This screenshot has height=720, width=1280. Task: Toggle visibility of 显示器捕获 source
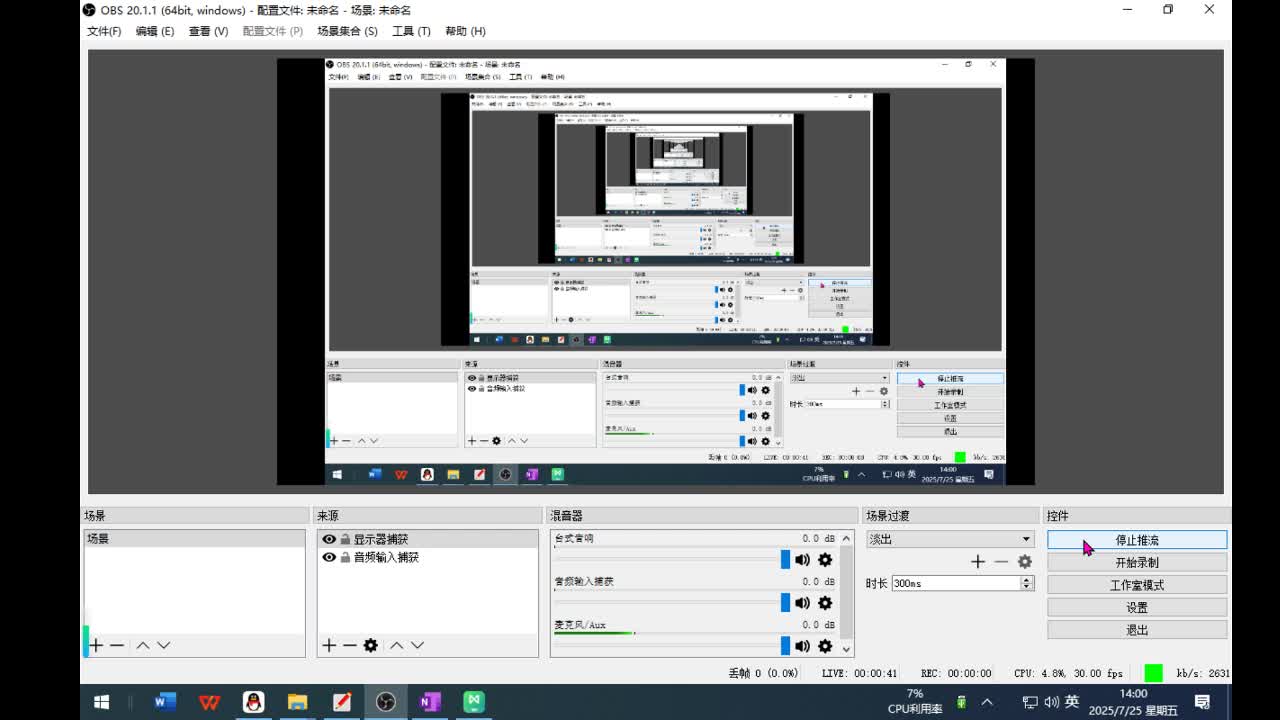click(x=329, y=540)
